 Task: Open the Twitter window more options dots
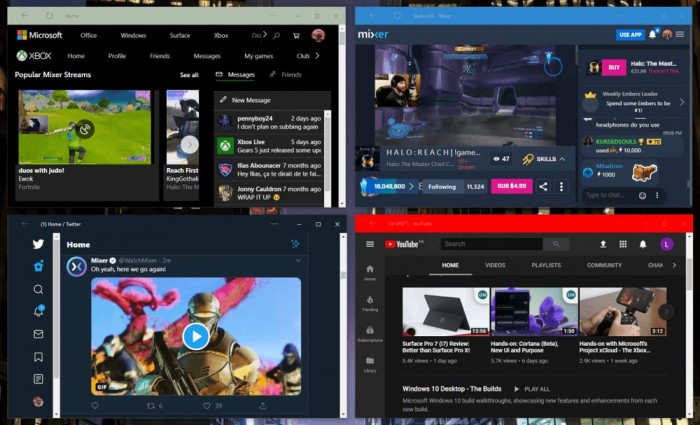[x=274, y=224]
